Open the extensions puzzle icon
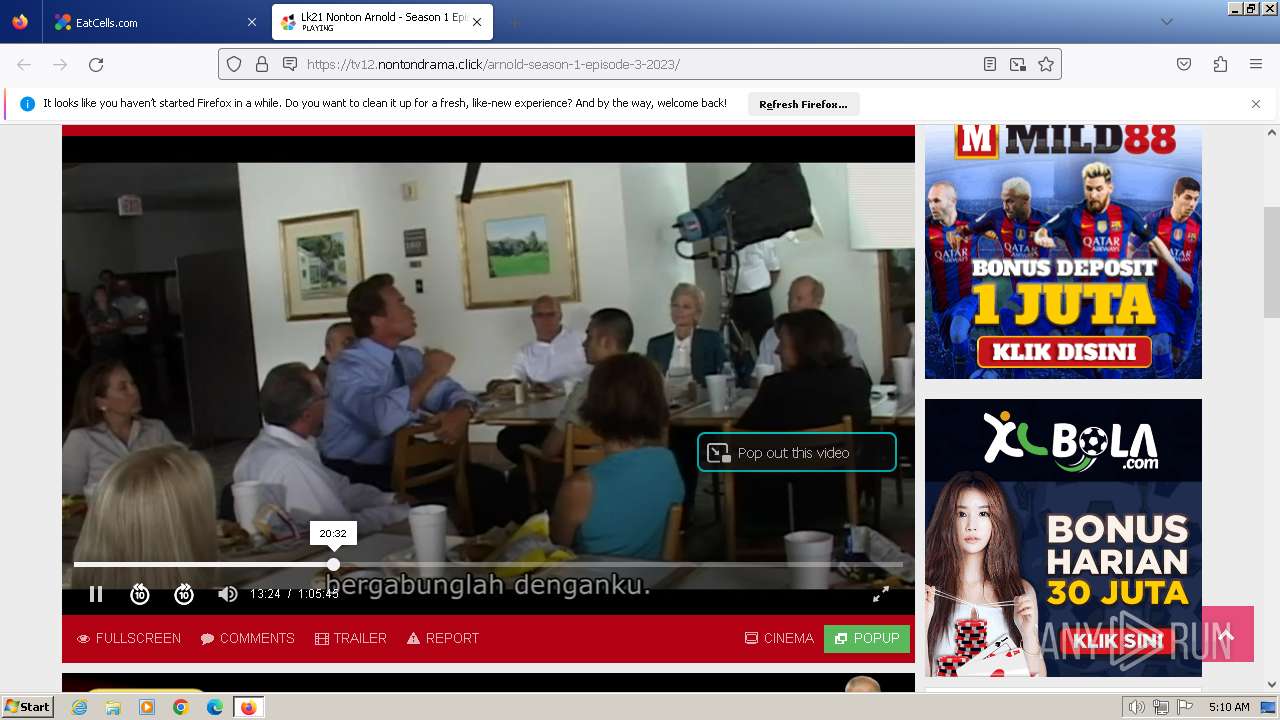Image resolution: width=1280 pixels, height=720 pixels. 1220,64
